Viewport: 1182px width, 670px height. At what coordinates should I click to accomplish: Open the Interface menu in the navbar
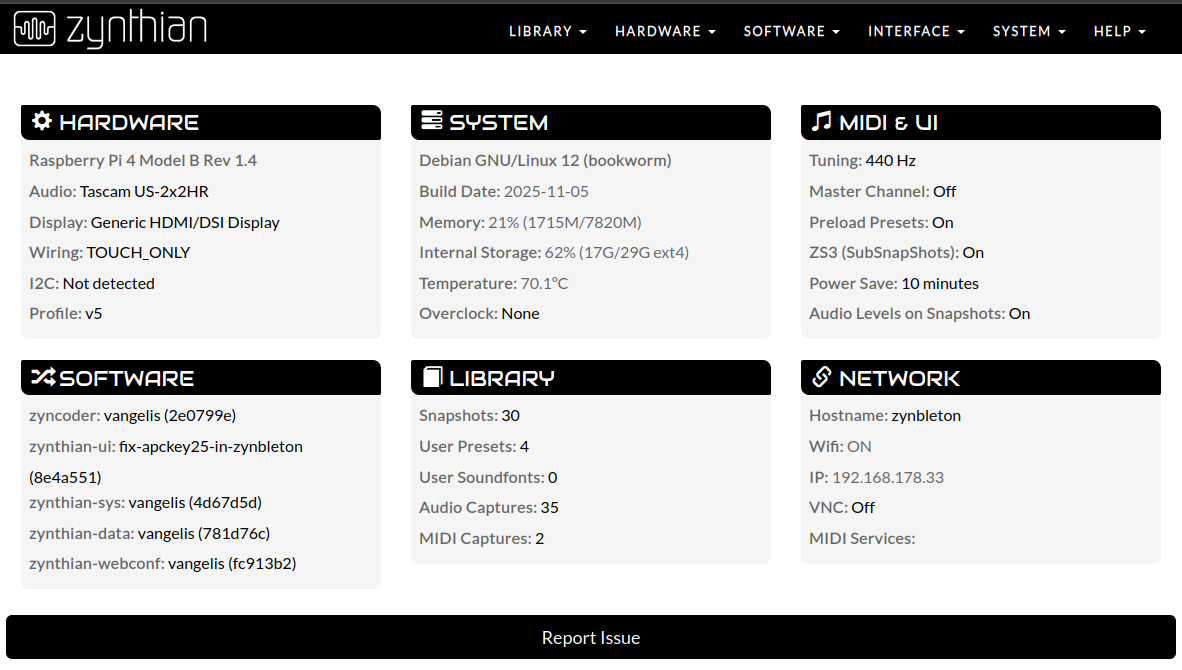[916, 31]
